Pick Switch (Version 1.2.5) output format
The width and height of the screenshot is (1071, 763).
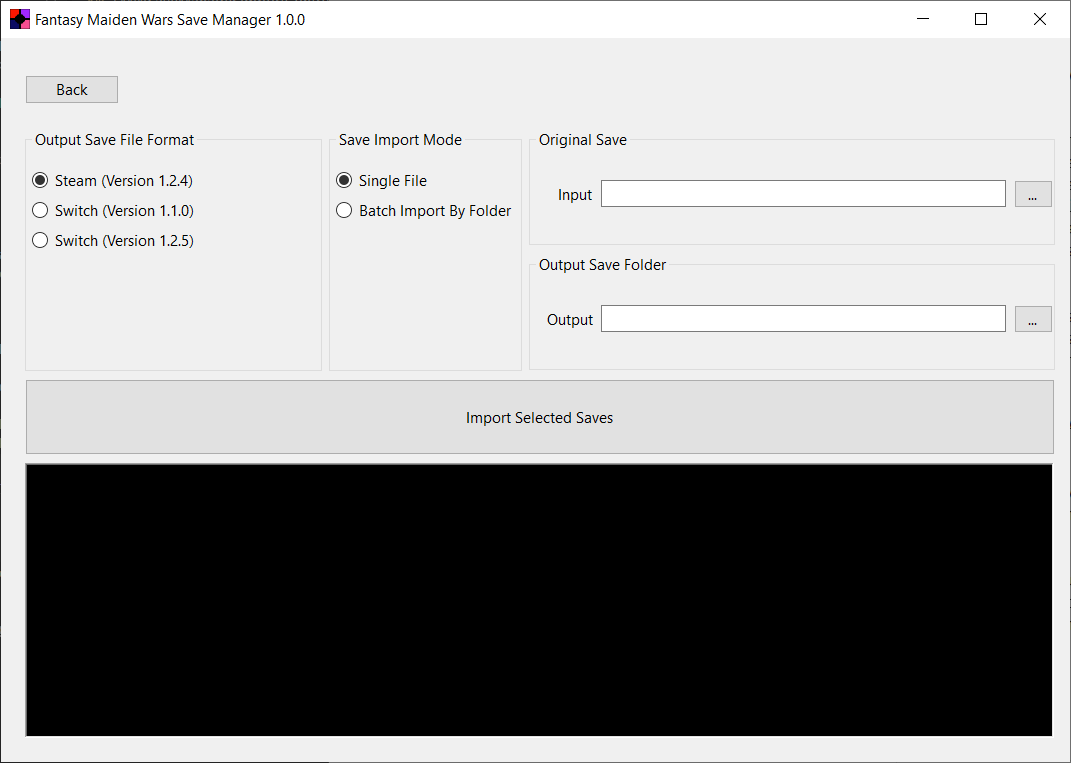click(x=113, y=240)
